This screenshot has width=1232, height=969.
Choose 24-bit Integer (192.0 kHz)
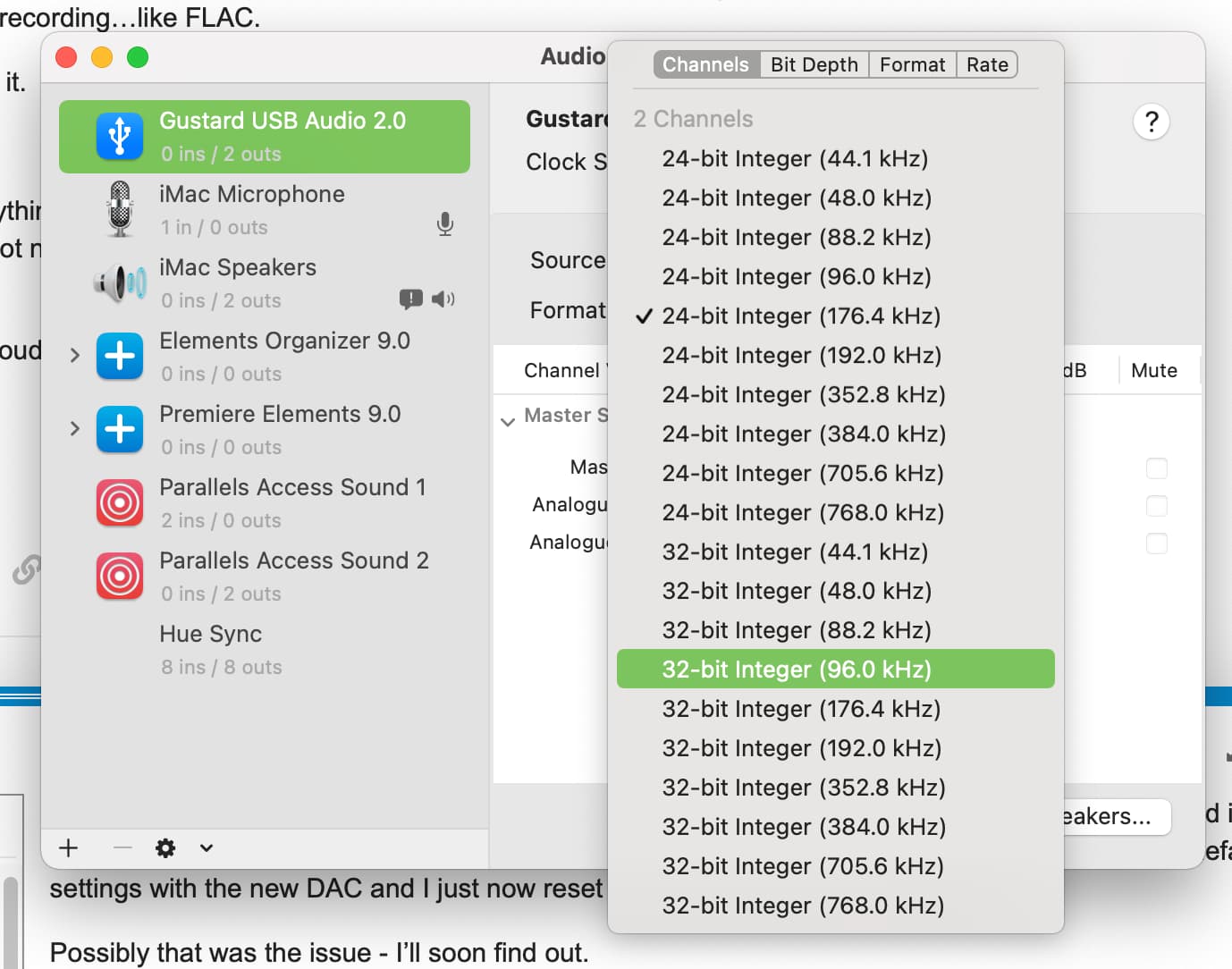click(836, 355)
